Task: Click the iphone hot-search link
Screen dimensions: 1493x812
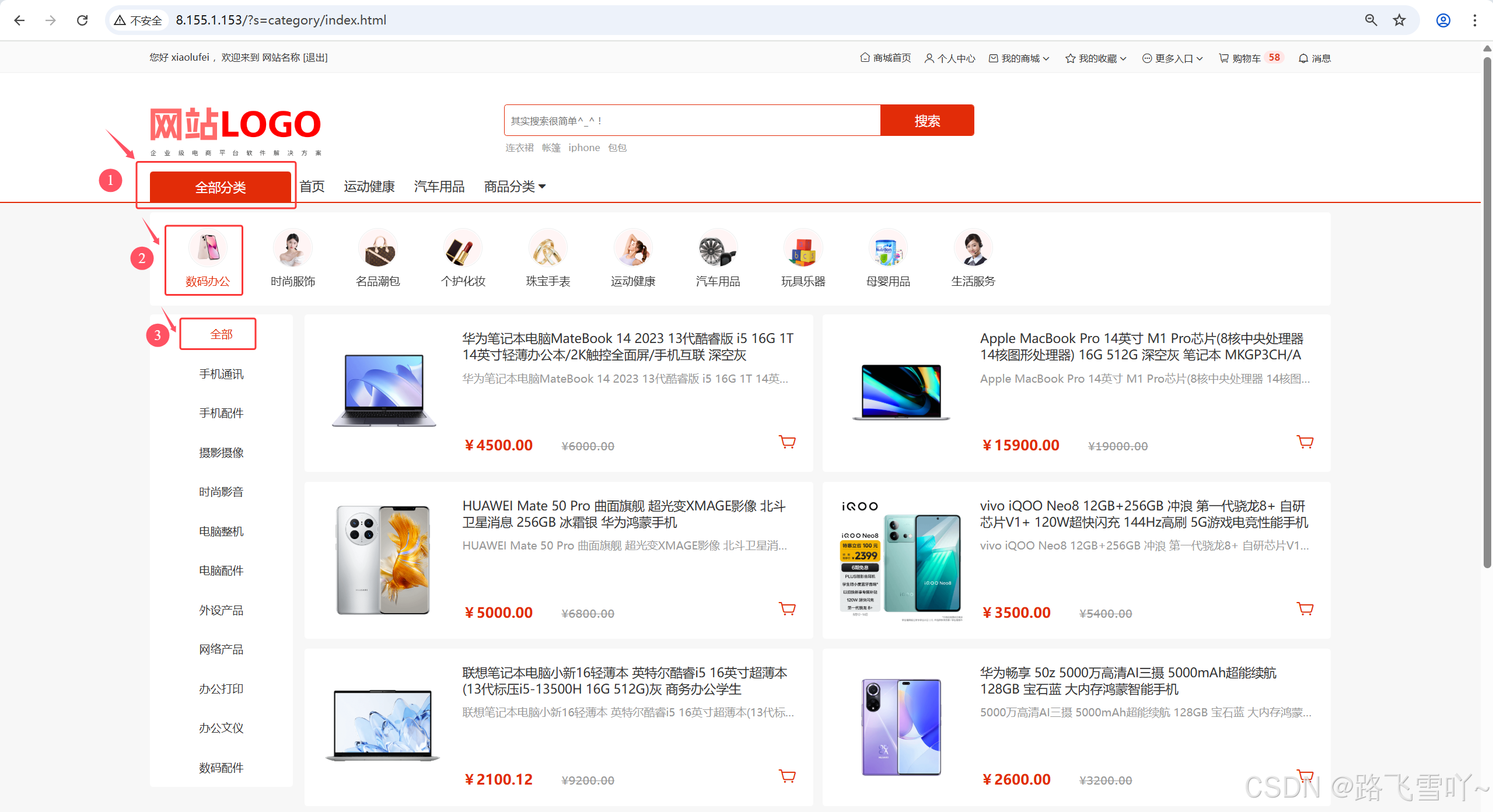Action: pyautogui.click(x=583, y=148)
